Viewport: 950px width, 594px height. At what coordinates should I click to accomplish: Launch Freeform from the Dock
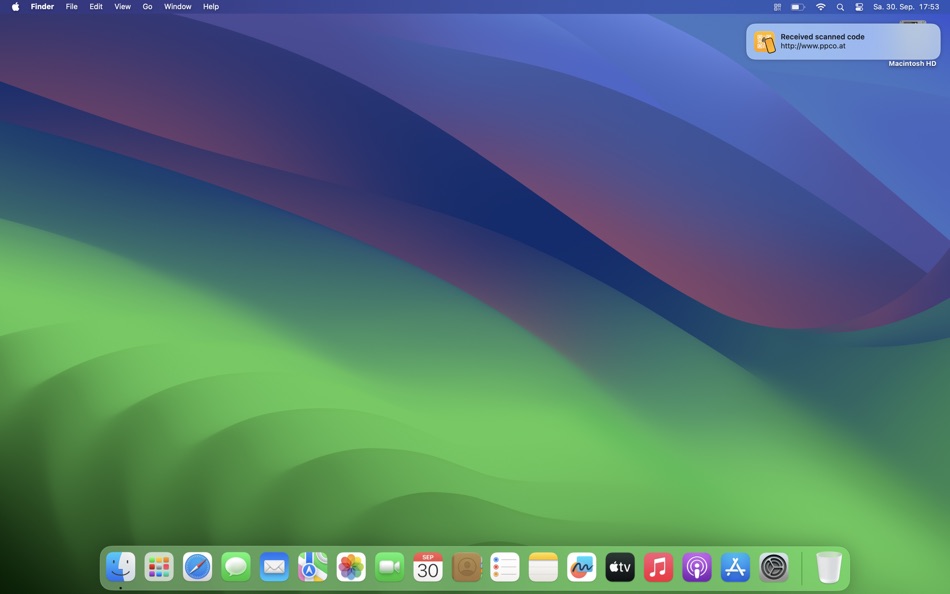(582, 567)
